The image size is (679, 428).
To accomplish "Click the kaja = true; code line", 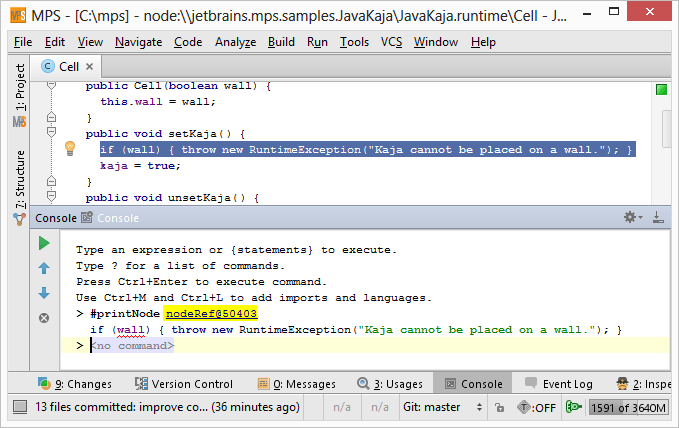I will pyautogui.click(x=140, y=165).
